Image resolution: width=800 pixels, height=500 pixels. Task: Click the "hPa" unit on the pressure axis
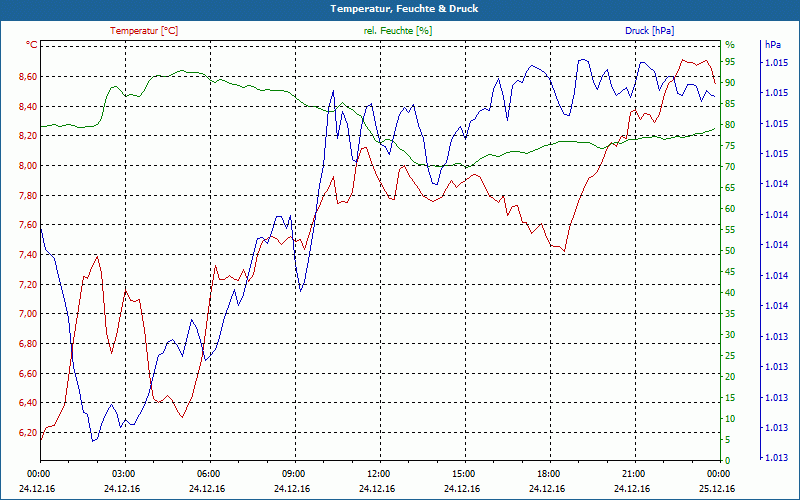(x=772, y=45)
